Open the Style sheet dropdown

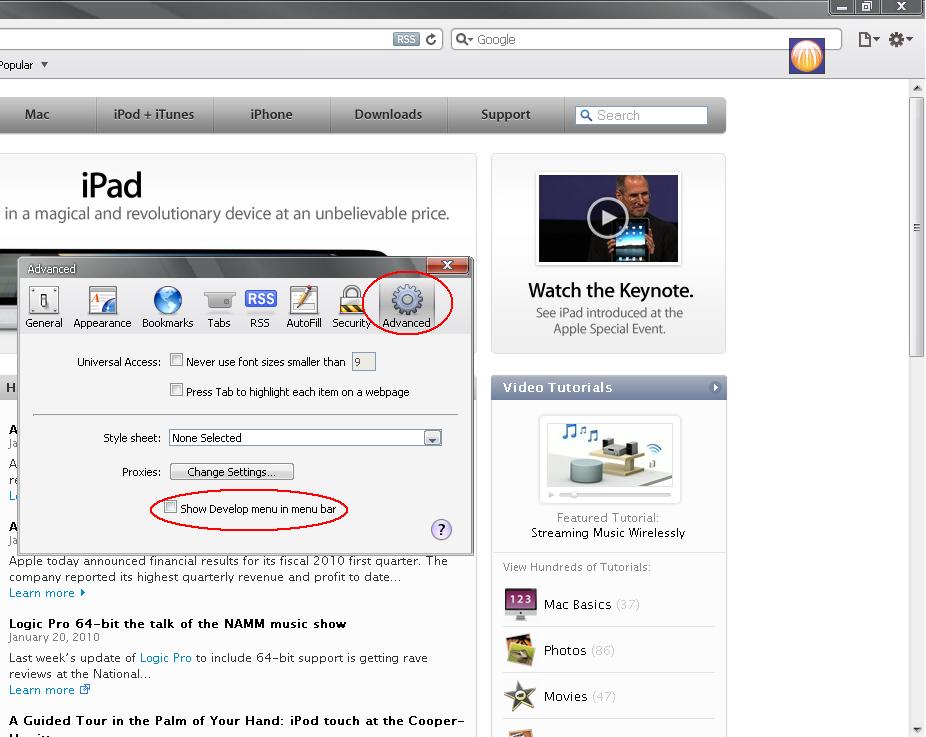pos(432,438)
